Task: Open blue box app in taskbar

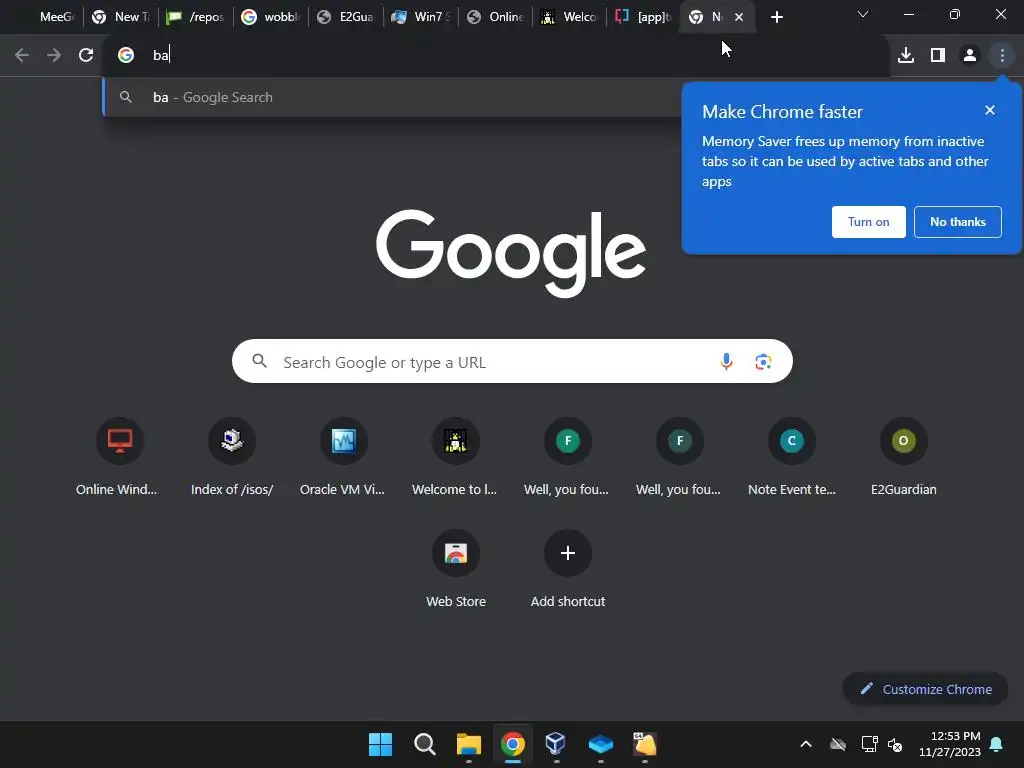Action: [x=600, y=744]
